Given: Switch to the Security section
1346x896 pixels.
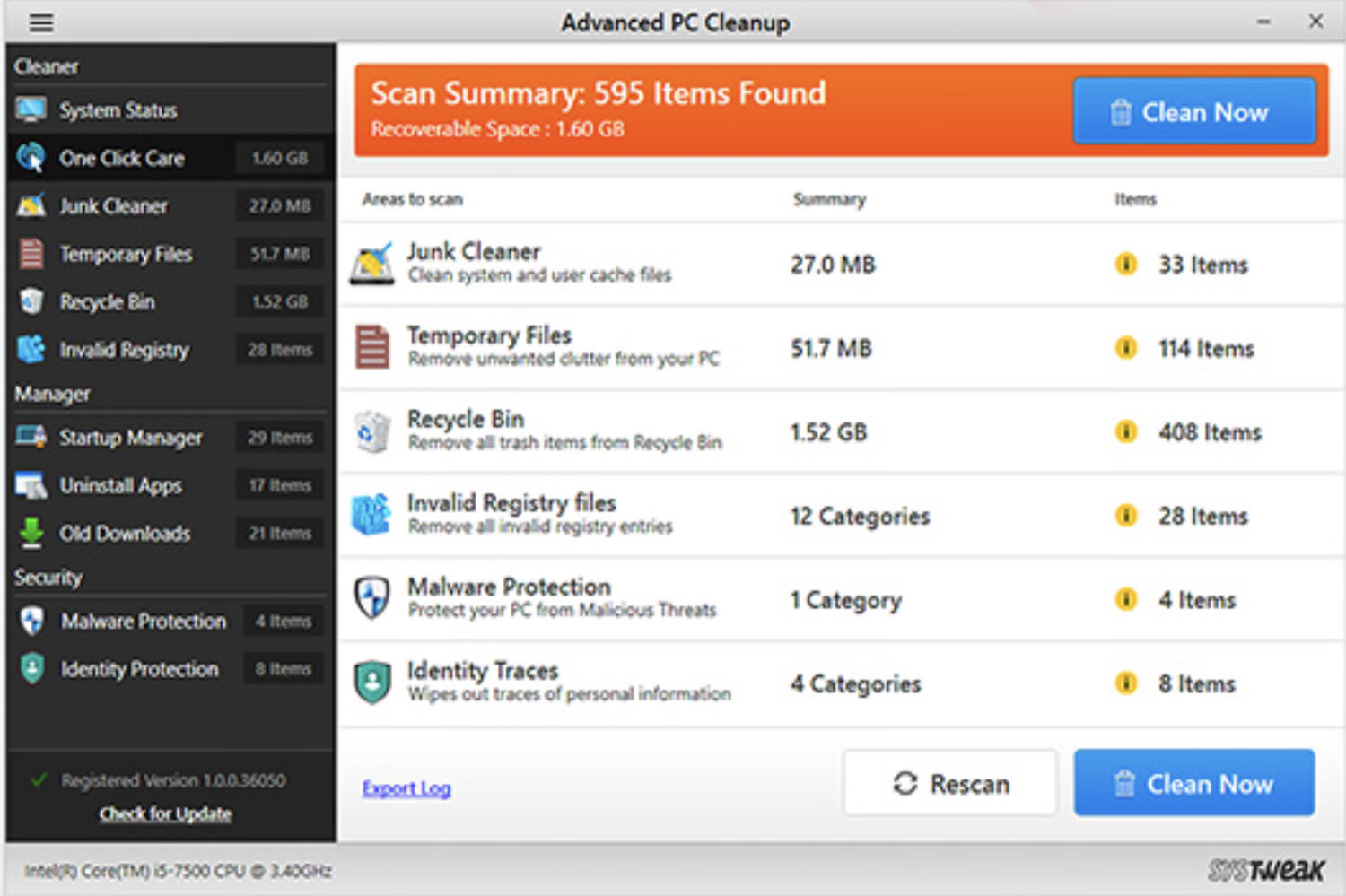Looking at the screenshot, I should pos(48,577).
